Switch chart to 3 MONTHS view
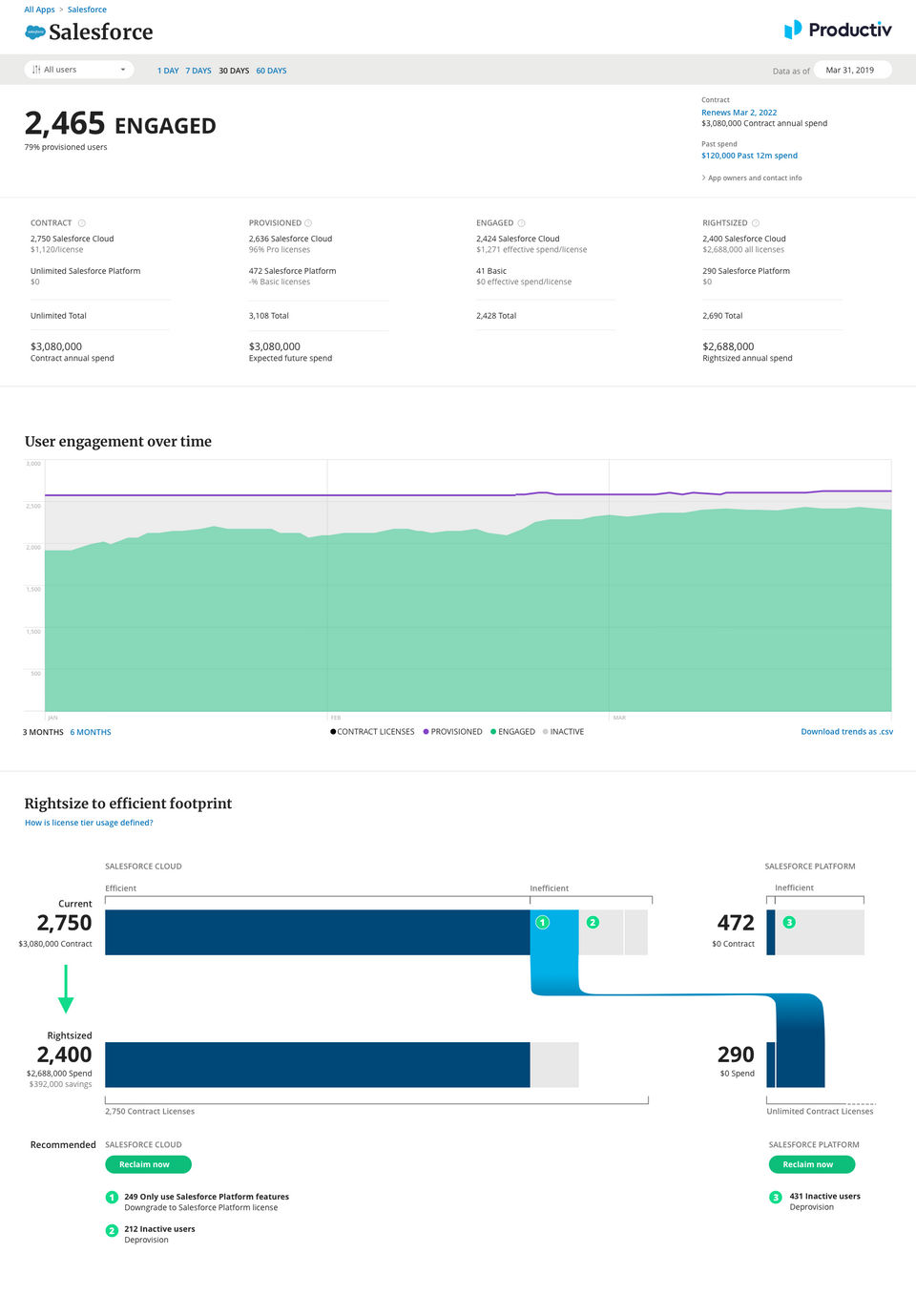The width and height of the screenshot is (916, 1316). point(43,733)
